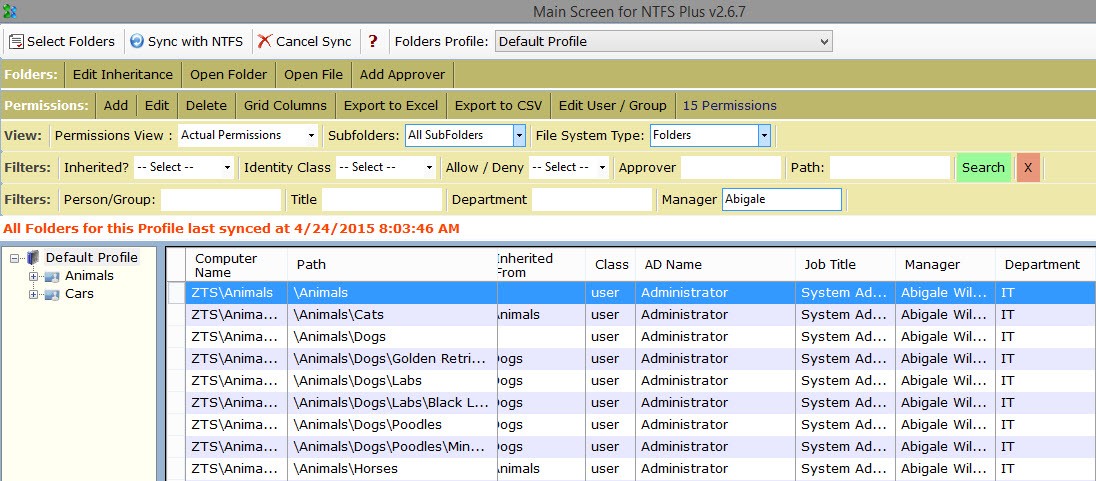Sort by Manager column header
This screenshot has height=481, width=1096.
point(945,265)
